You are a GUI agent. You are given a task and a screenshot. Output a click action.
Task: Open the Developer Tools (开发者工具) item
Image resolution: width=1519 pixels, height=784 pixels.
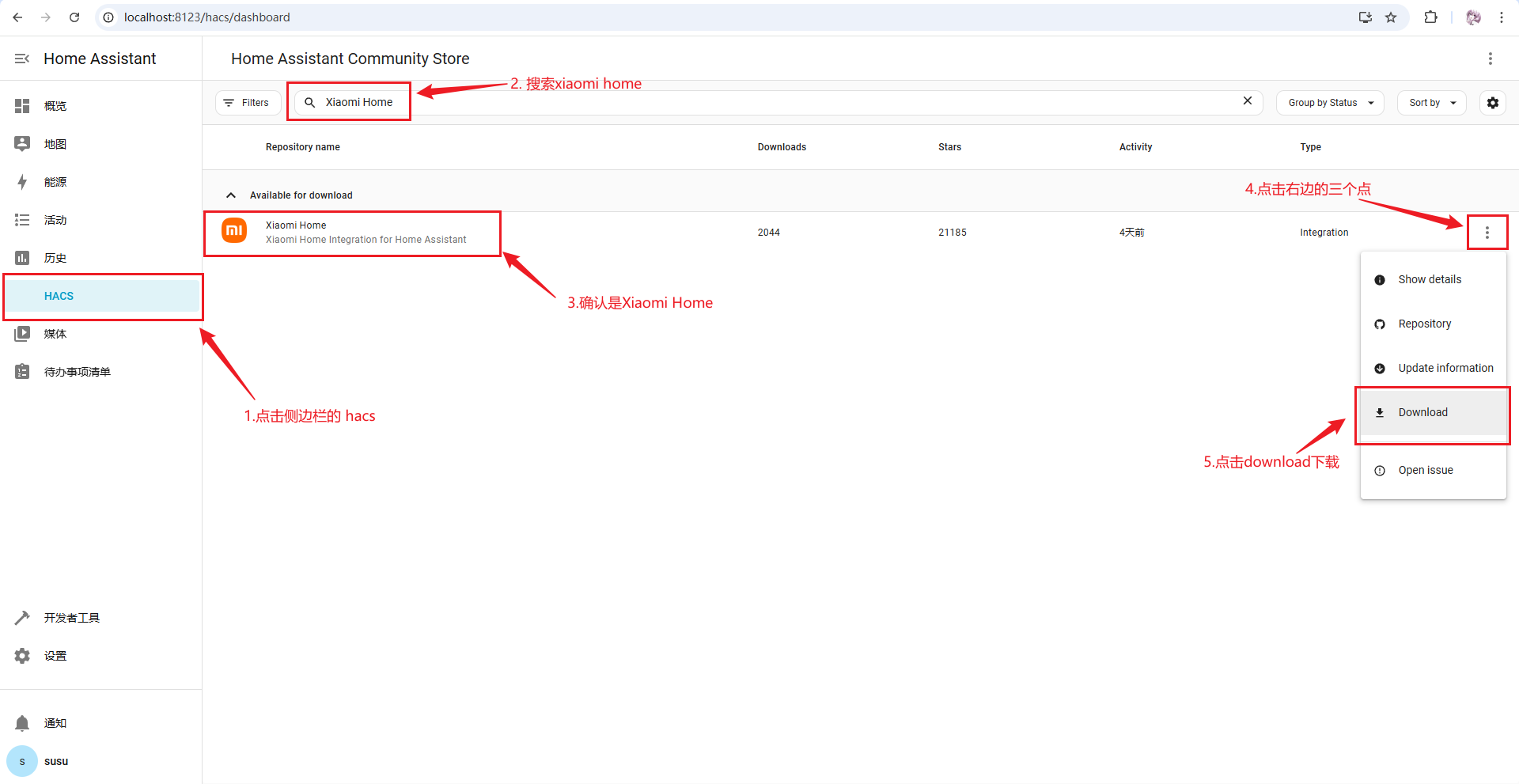(x=71, y=618)
